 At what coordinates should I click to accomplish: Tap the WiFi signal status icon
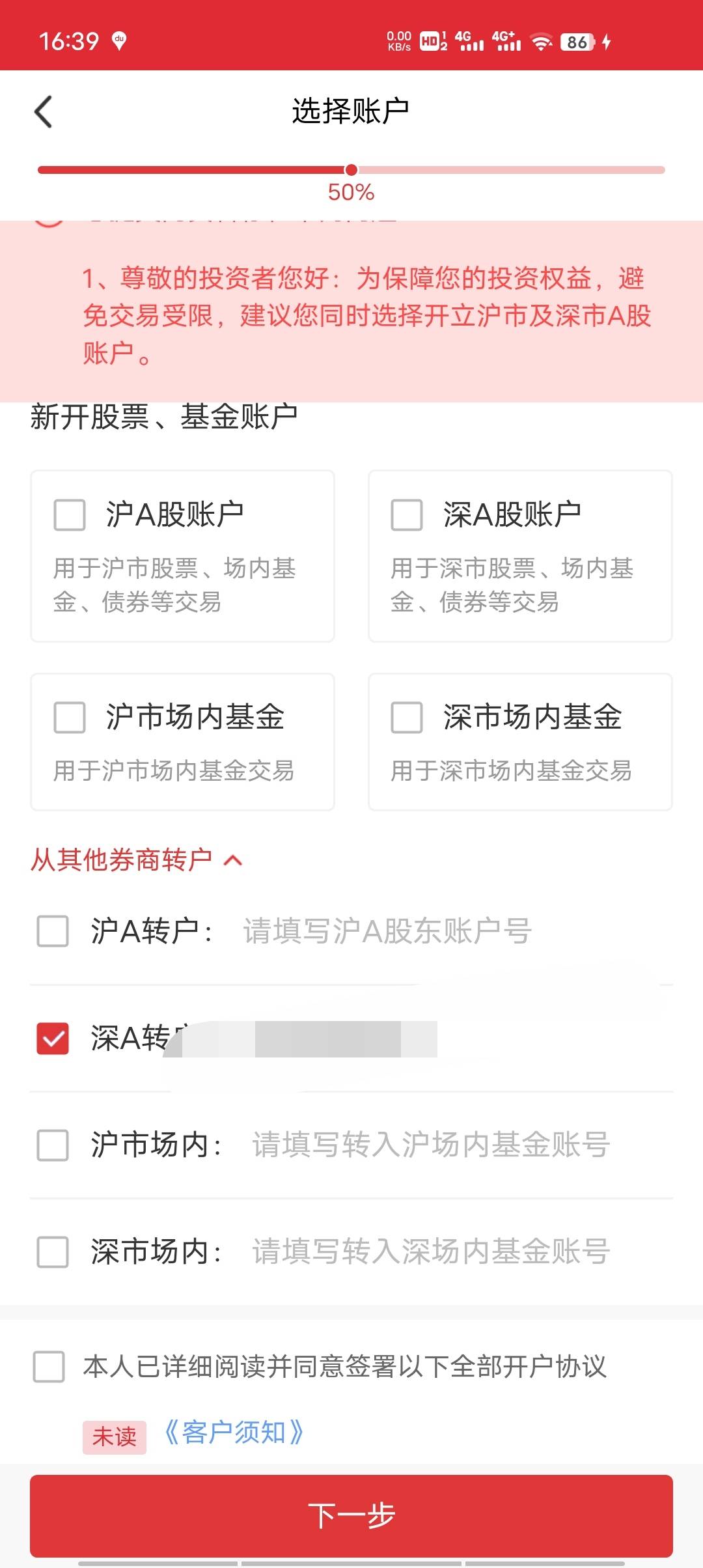coord(541,42)
